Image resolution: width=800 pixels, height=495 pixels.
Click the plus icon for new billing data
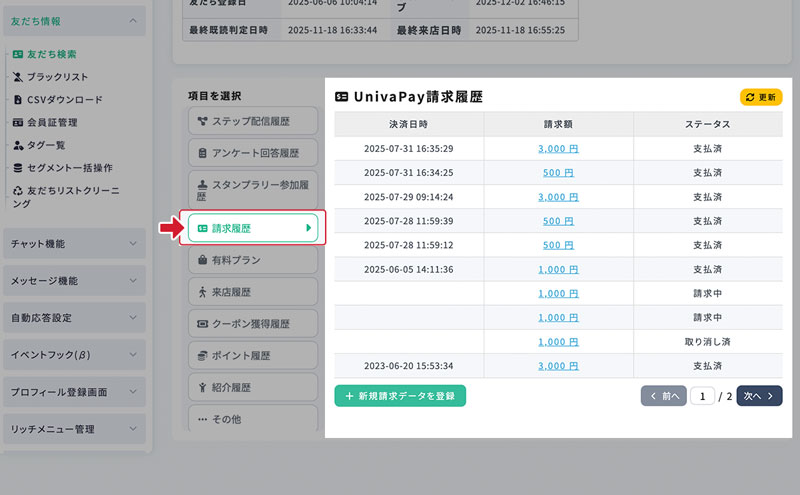[x=349, y=396]
